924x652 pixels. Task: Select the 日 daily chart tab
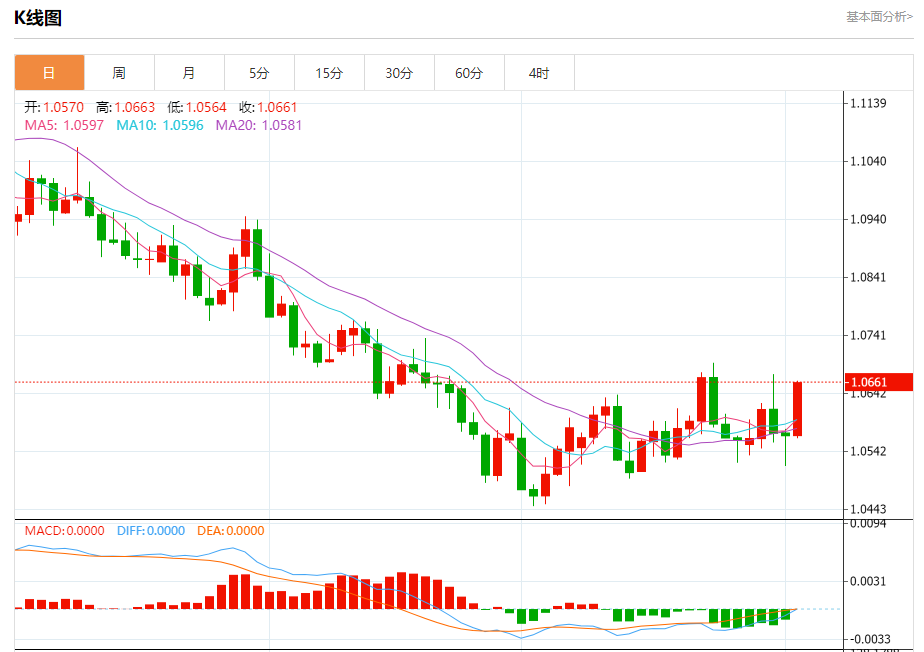[50, 73]
